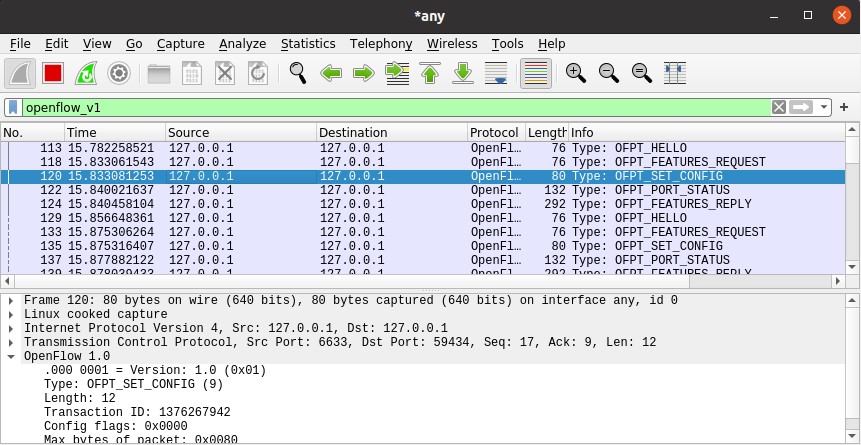Select packet 124 OFPT_FEATURES_REPLY row

[422, 204]
